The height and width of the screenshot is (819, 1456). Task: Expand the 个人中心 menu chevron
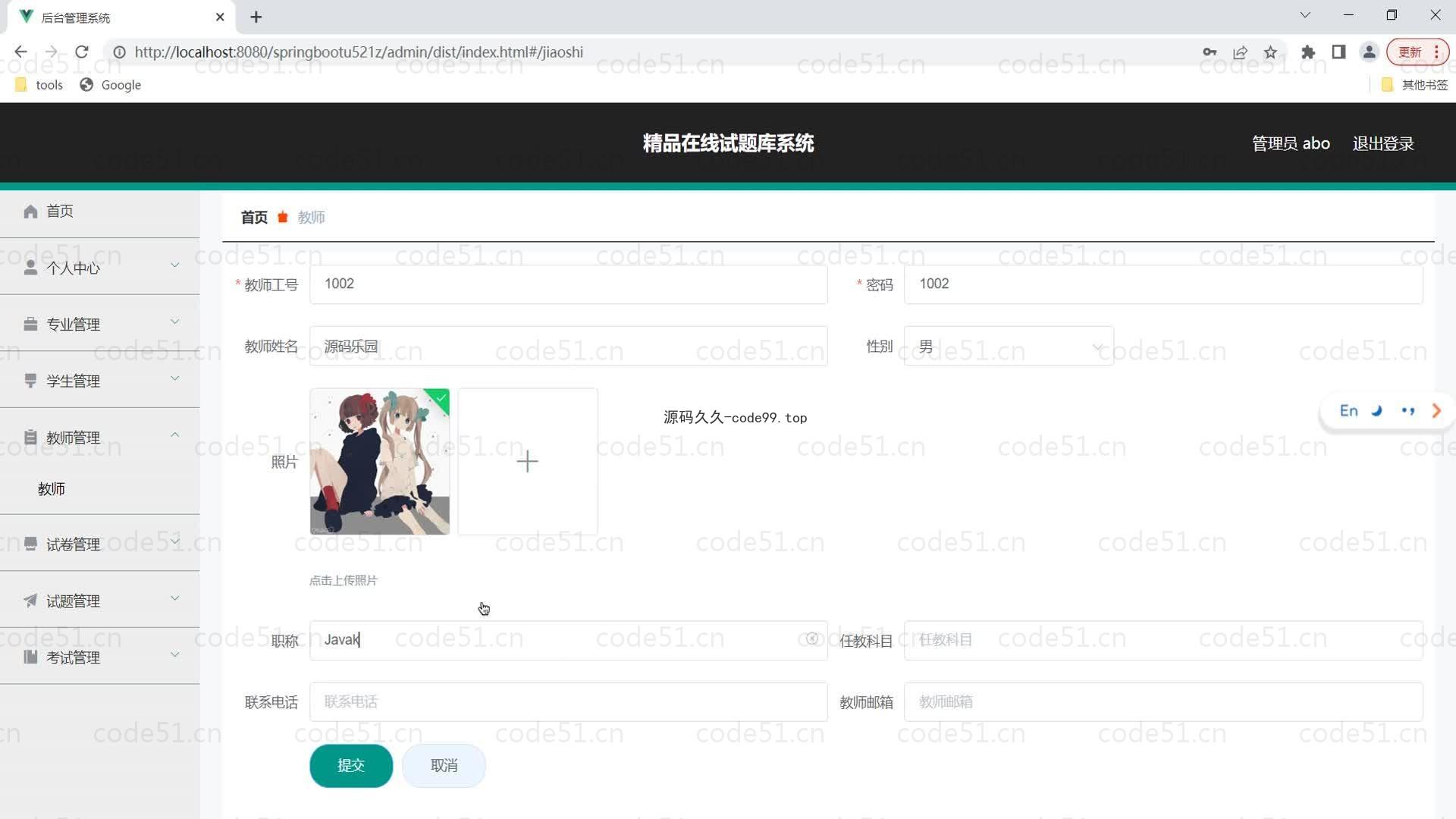coord(175,265)
